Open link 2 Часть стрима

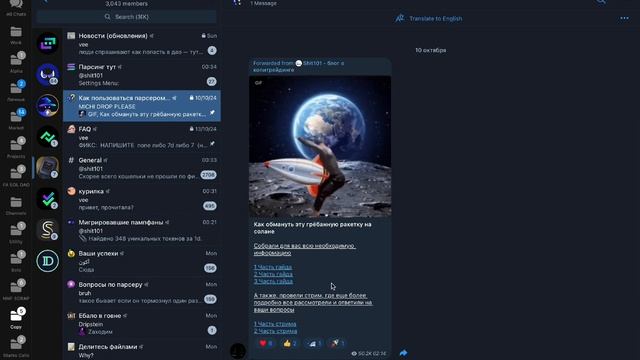coord(275,331)
